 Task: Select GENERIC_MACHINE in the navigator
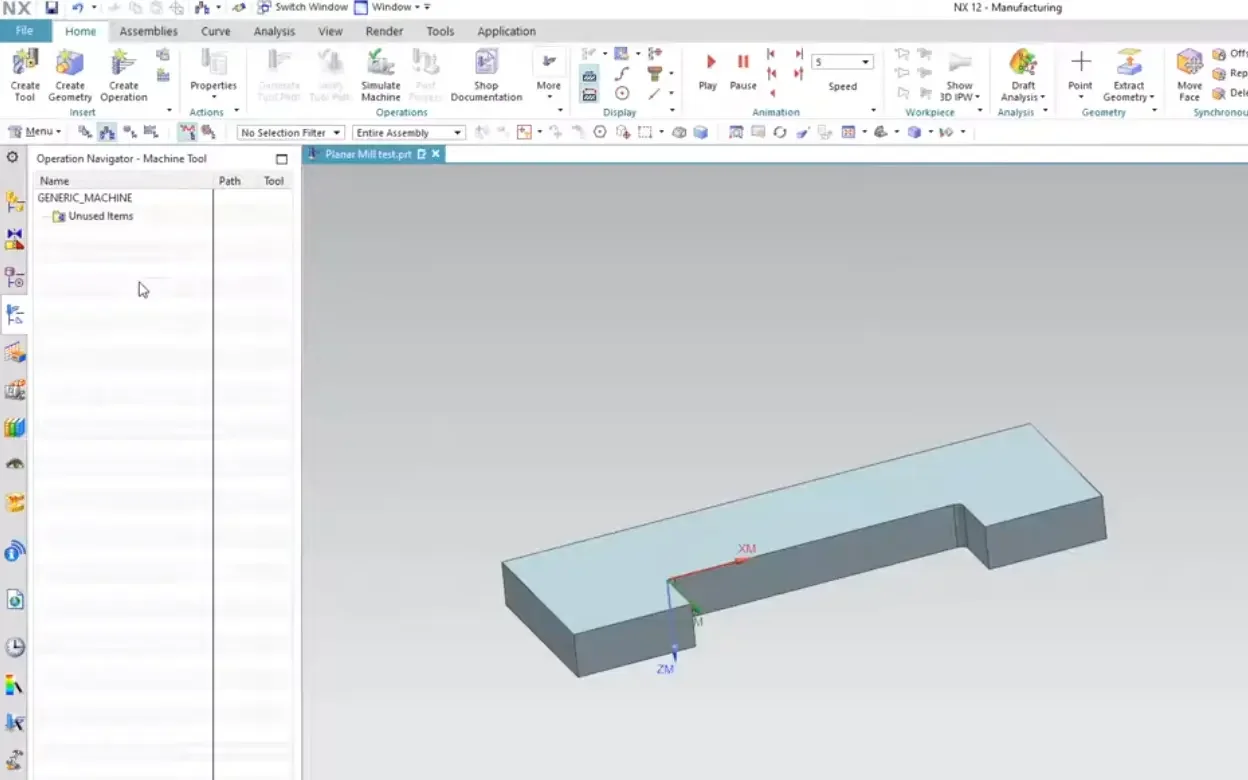[x=84, y=198]
